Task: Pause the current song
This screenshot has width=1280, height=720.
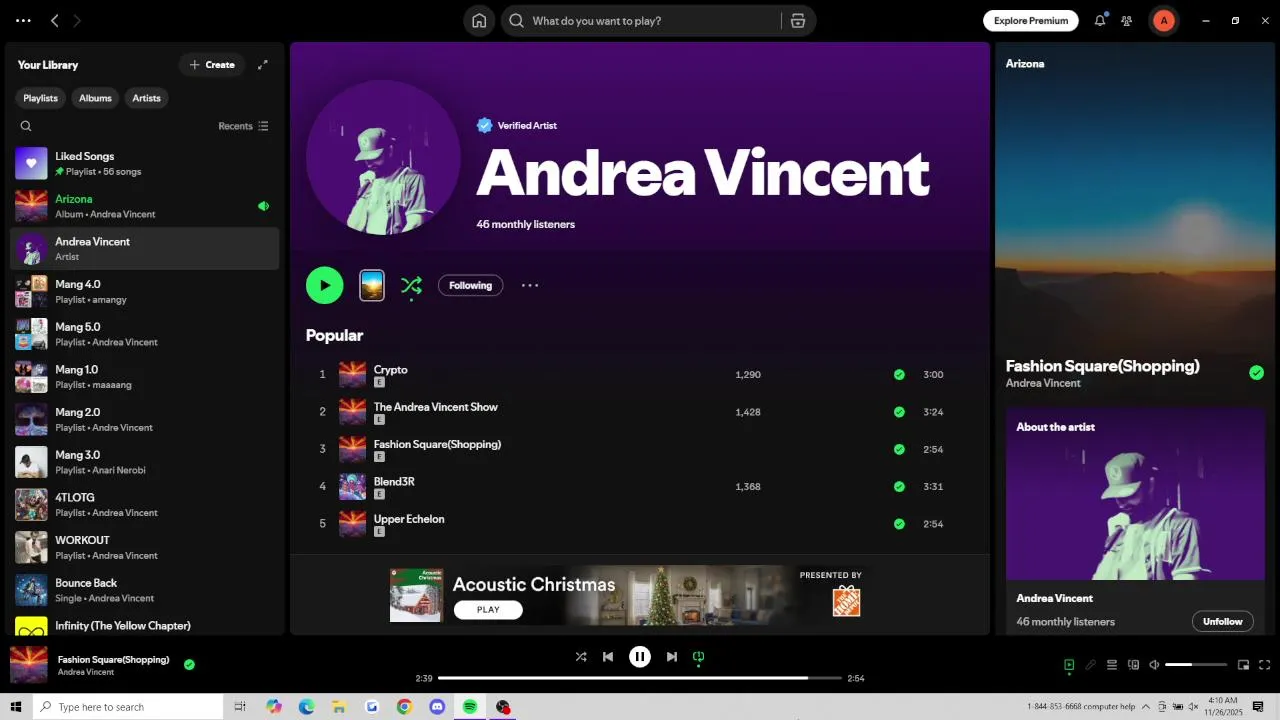Action: click(640, 657)
